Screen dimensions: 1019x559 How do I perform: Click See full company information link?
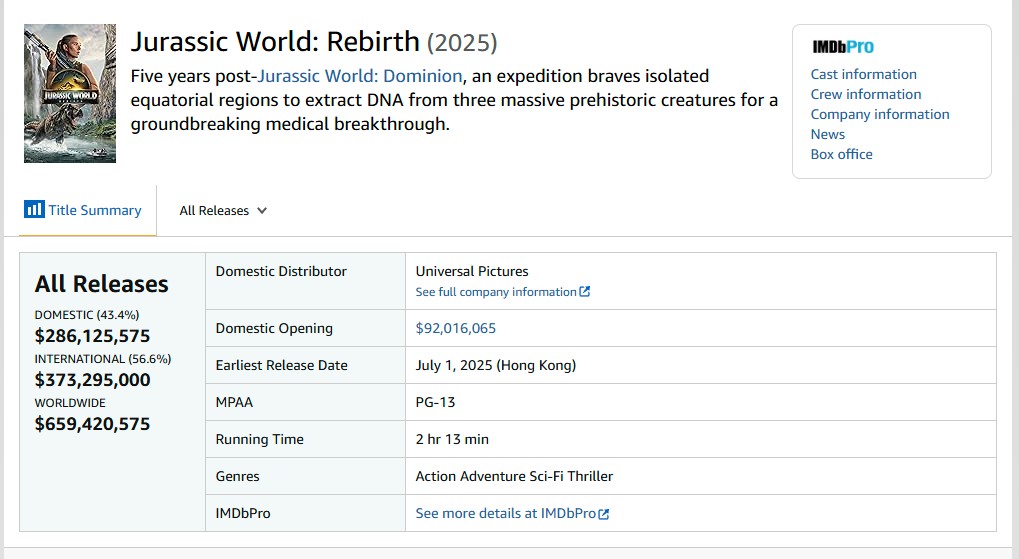pyautogui.click(x=496, y=292)
